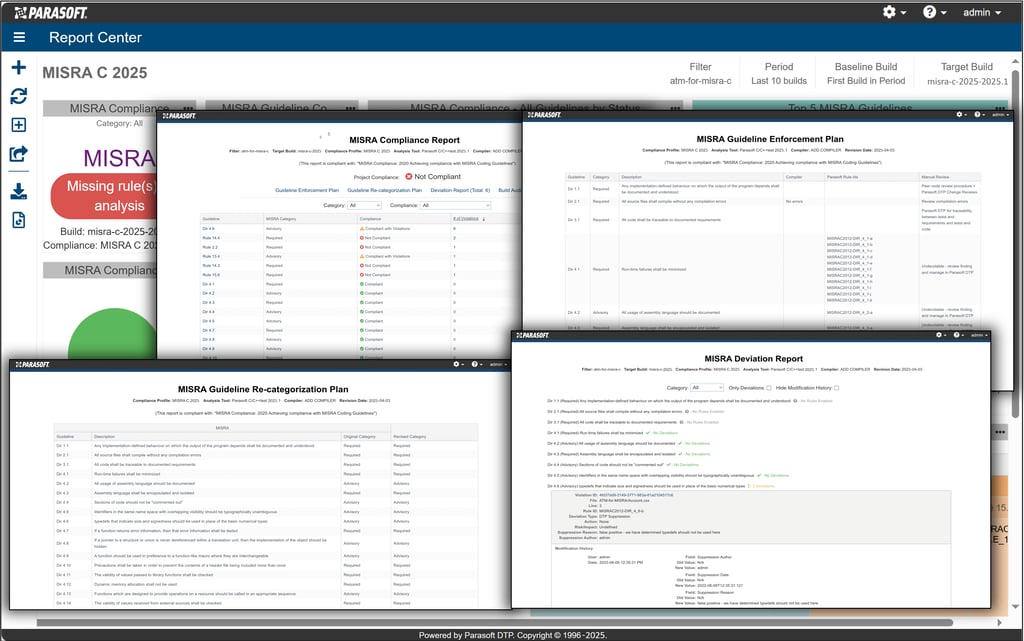Screen dimensions: 1024x641
Task: Click Parasoft logo in Enforcement Plan window
Action: point(545,114)
